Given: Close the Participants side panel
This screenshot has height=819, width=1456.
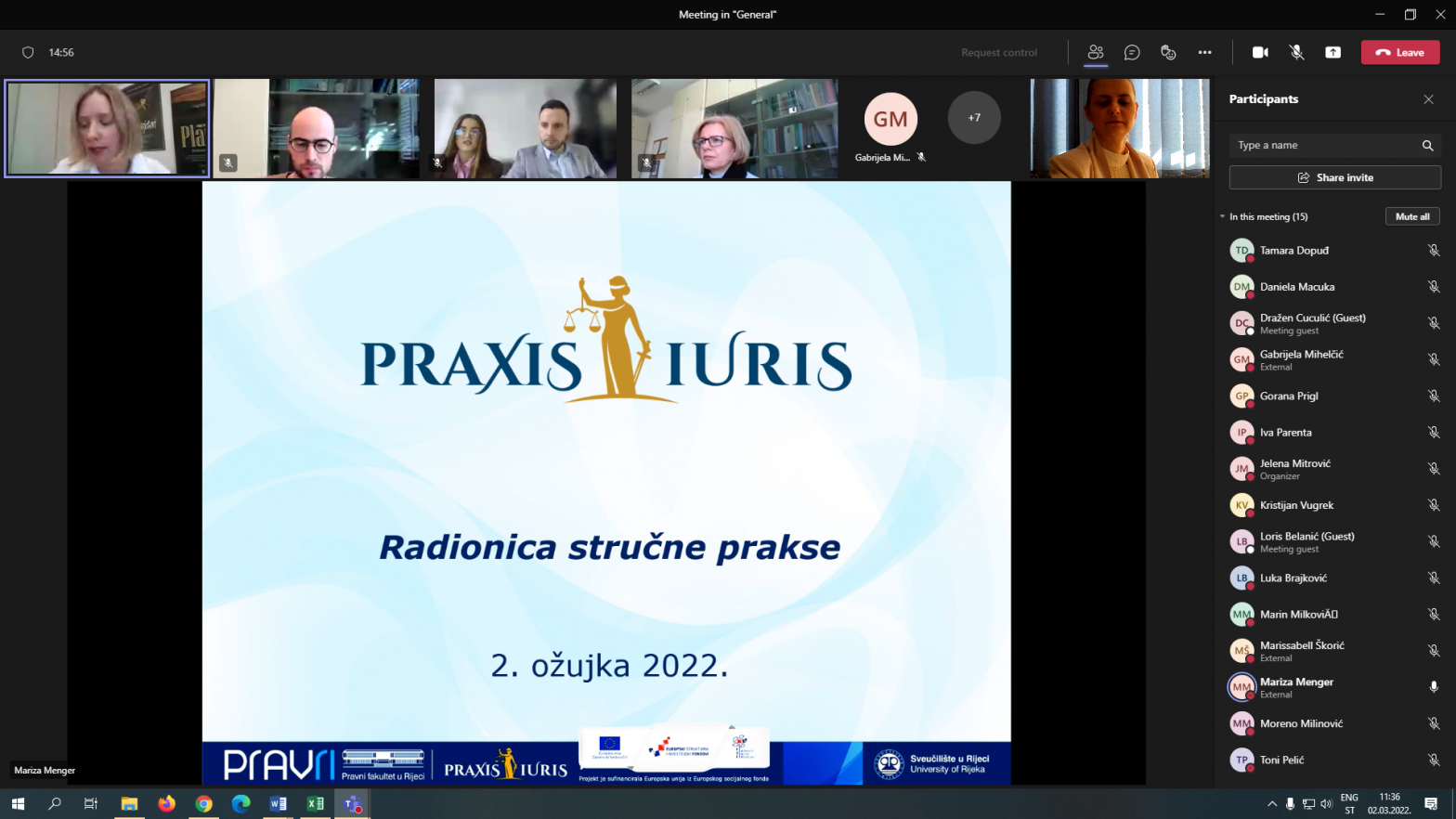Looking at the screenshot, I should tap(1428, 99).
